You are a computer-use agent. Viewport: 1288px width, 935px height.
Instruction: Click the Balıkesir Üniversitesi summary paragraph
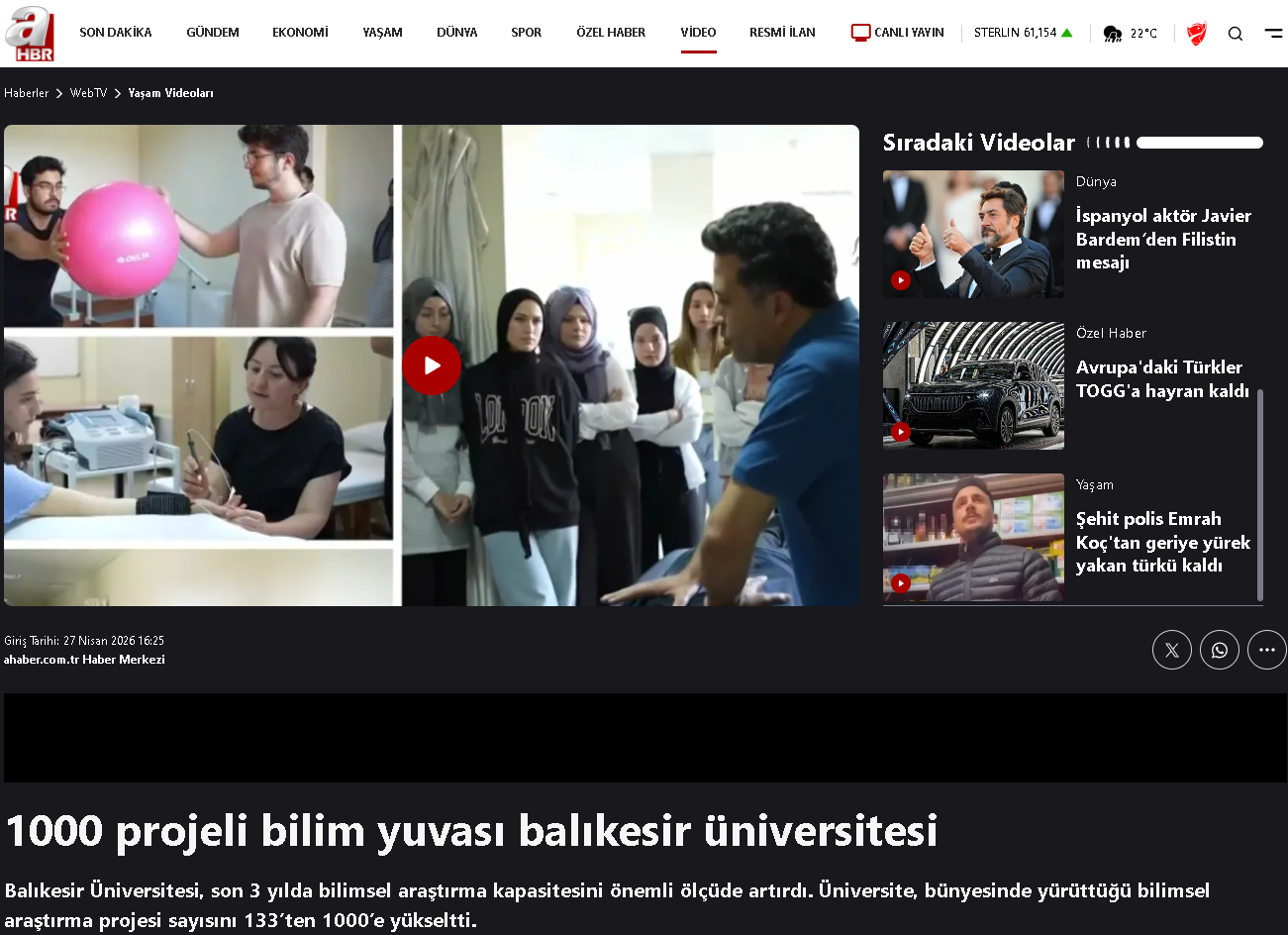(607, 905)
